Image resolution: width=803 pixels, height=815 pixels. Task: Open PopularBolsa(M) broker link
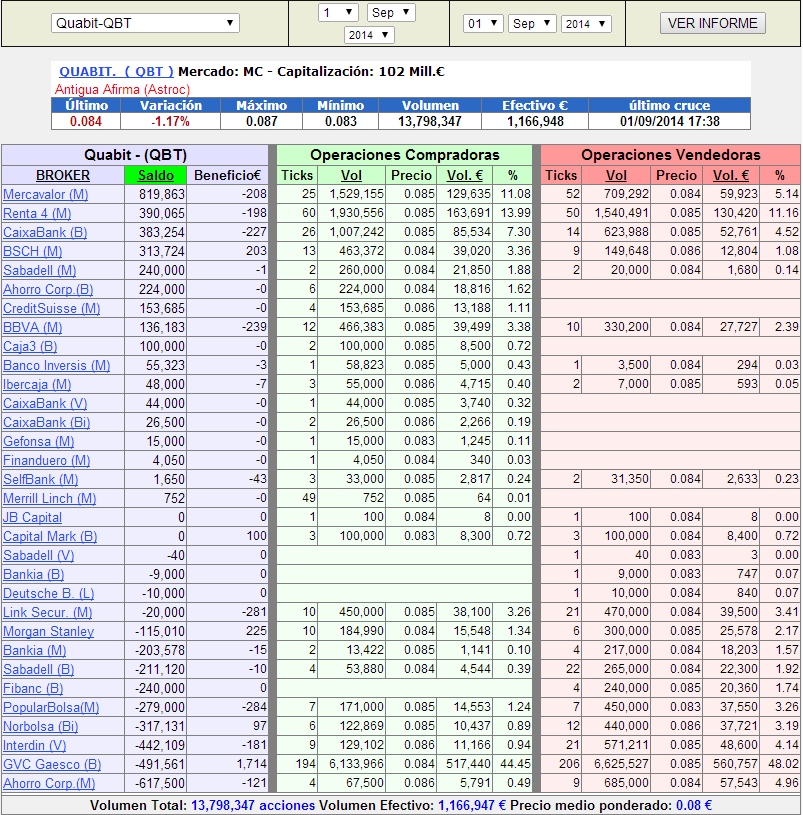51,707
